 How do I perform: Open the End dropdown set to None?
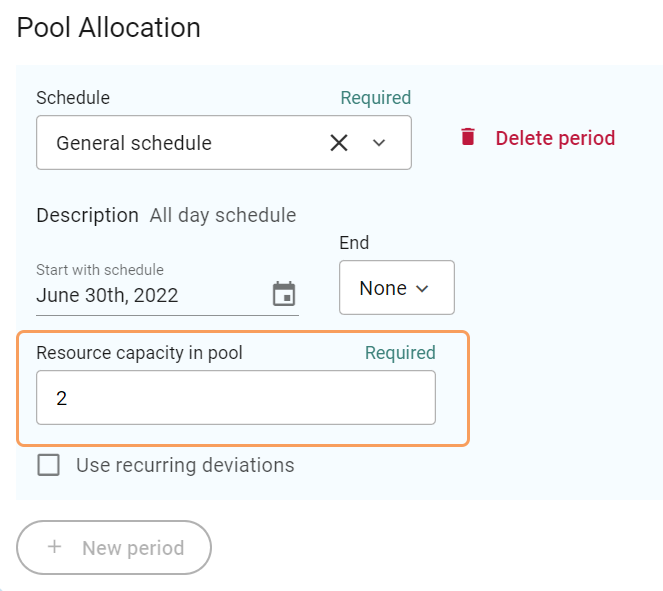[396, 288]
